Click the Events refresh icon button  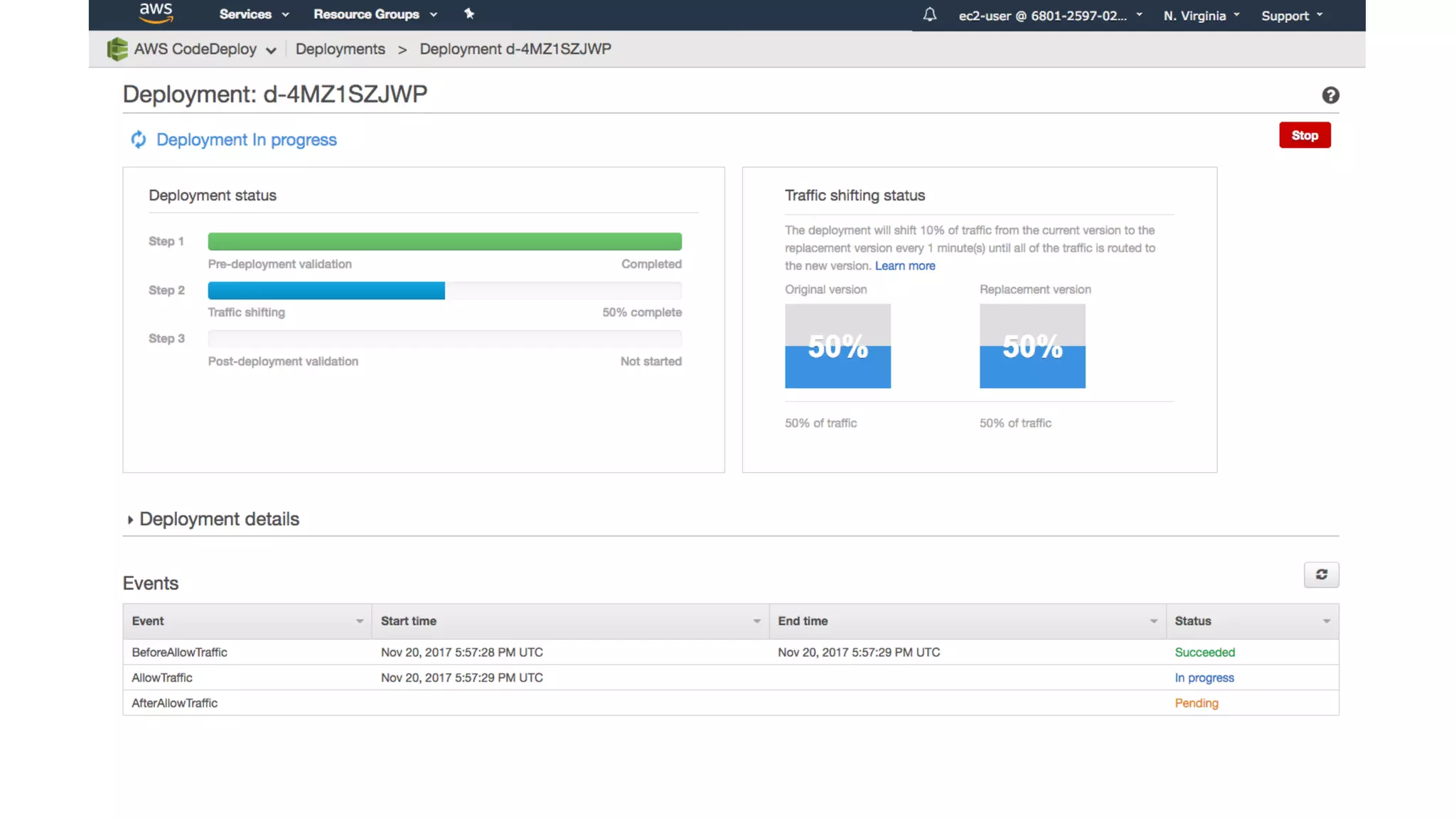click(1321, 574)
